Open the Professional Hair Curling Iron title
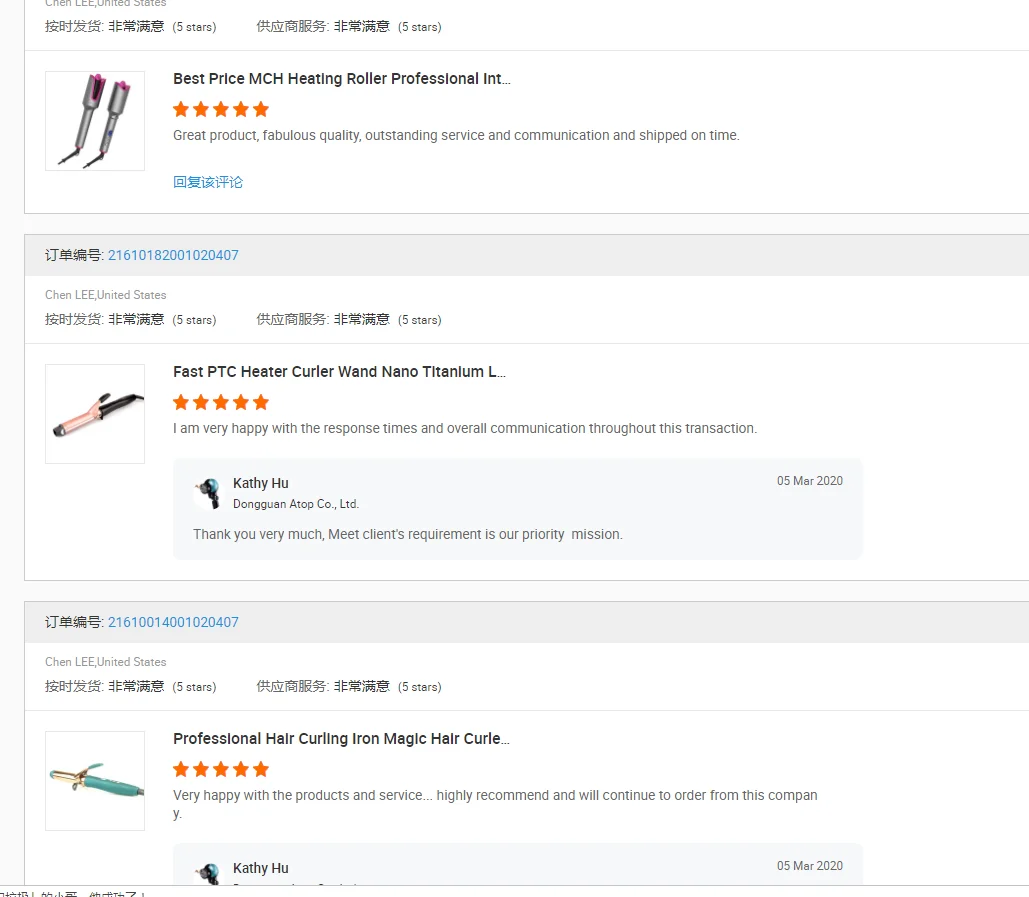 [x=341, y=739]
